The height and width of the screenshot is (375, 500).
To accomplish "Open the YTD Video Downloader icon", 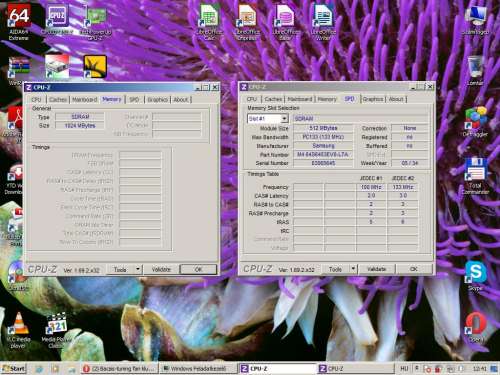I will pyautogui.click(x=15, y=180).
